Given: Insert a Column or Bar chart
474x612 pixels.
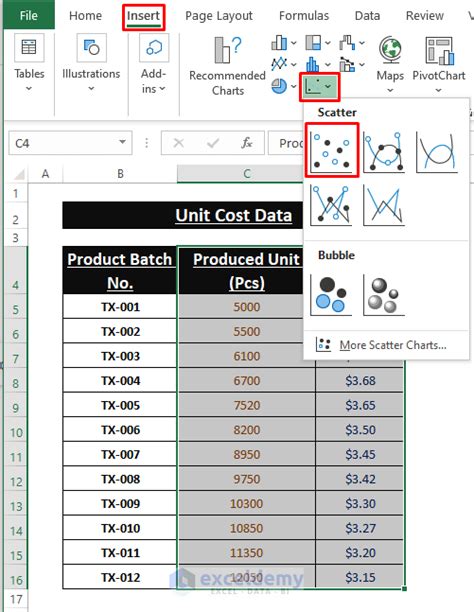Looking at the screenshot, I should (279, 43).
